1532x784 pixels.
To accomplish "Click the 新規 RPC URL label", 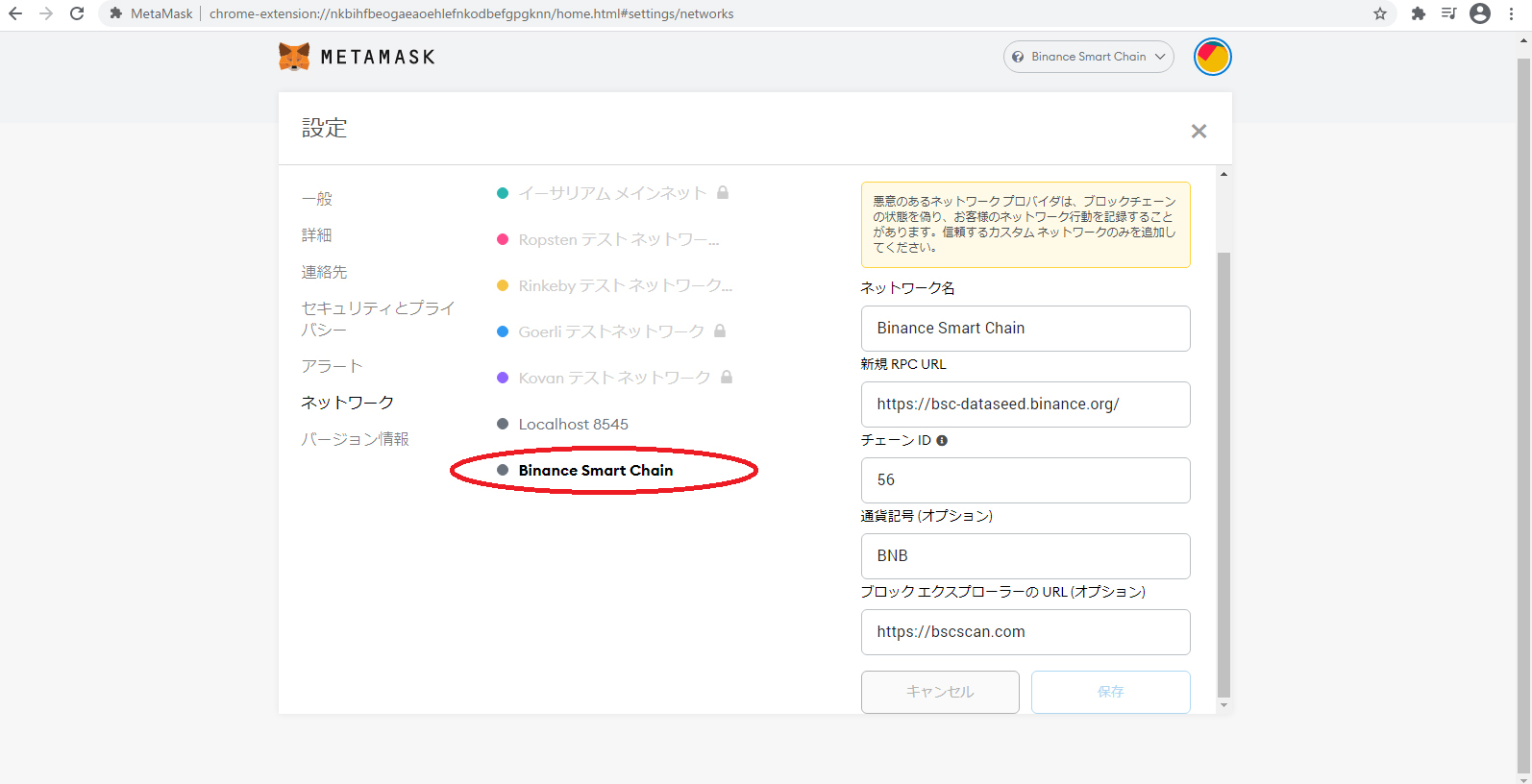I will pyautogui.click(x=903, y=364).
